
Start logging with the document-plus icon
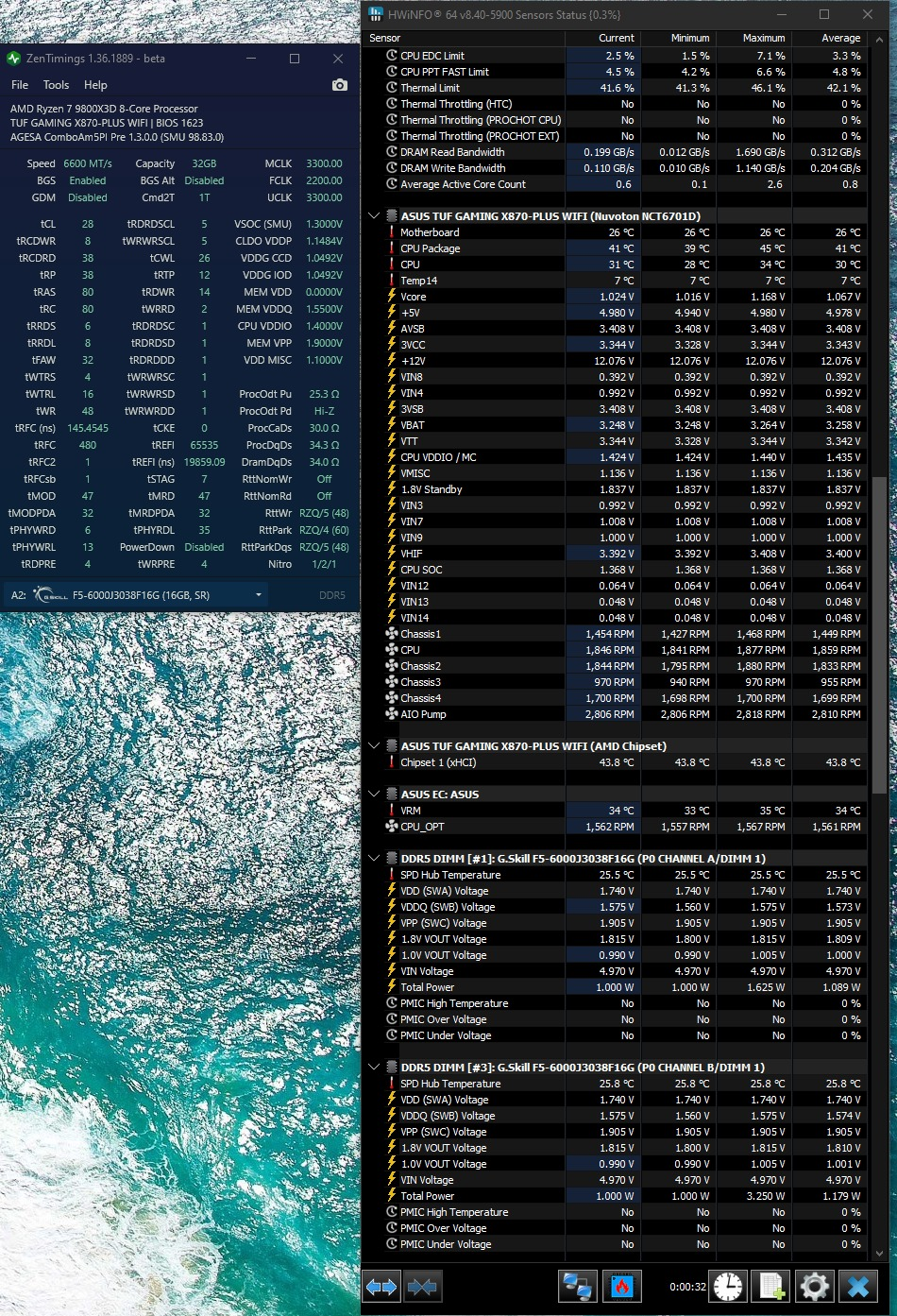coord(771,1287)
